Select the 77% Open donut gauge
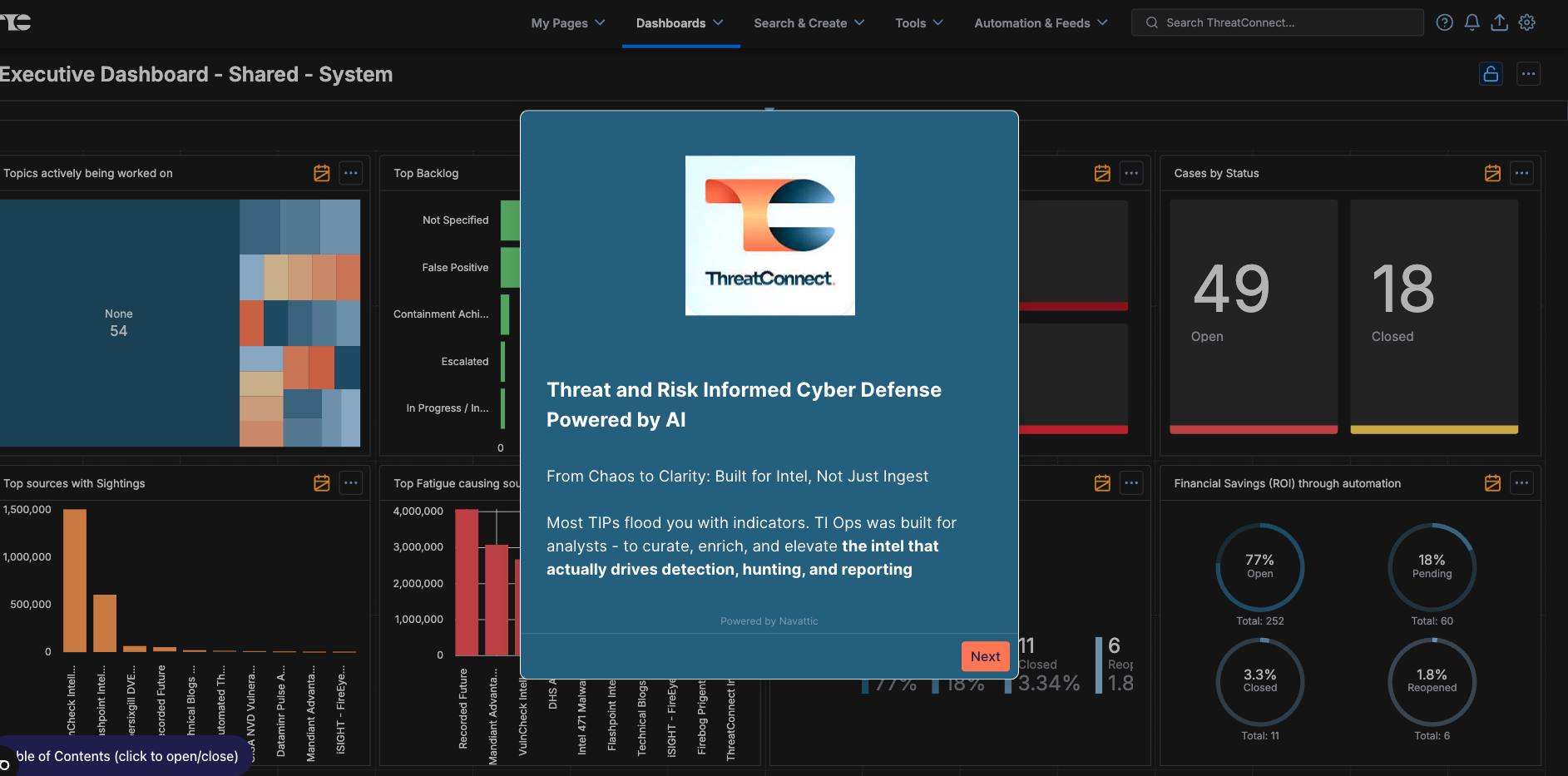The height and width of the screenshot is (776, 1568). [x=1260, y=567]
